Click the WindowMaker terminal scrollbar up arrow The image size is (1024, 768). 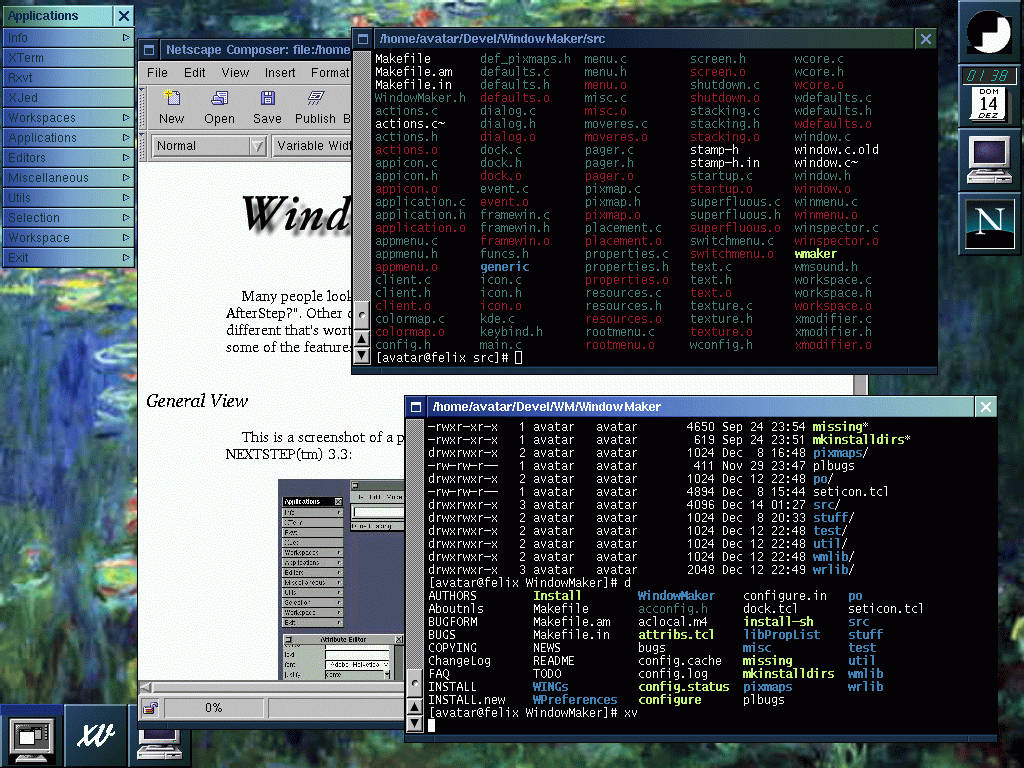tap(414, 707)
